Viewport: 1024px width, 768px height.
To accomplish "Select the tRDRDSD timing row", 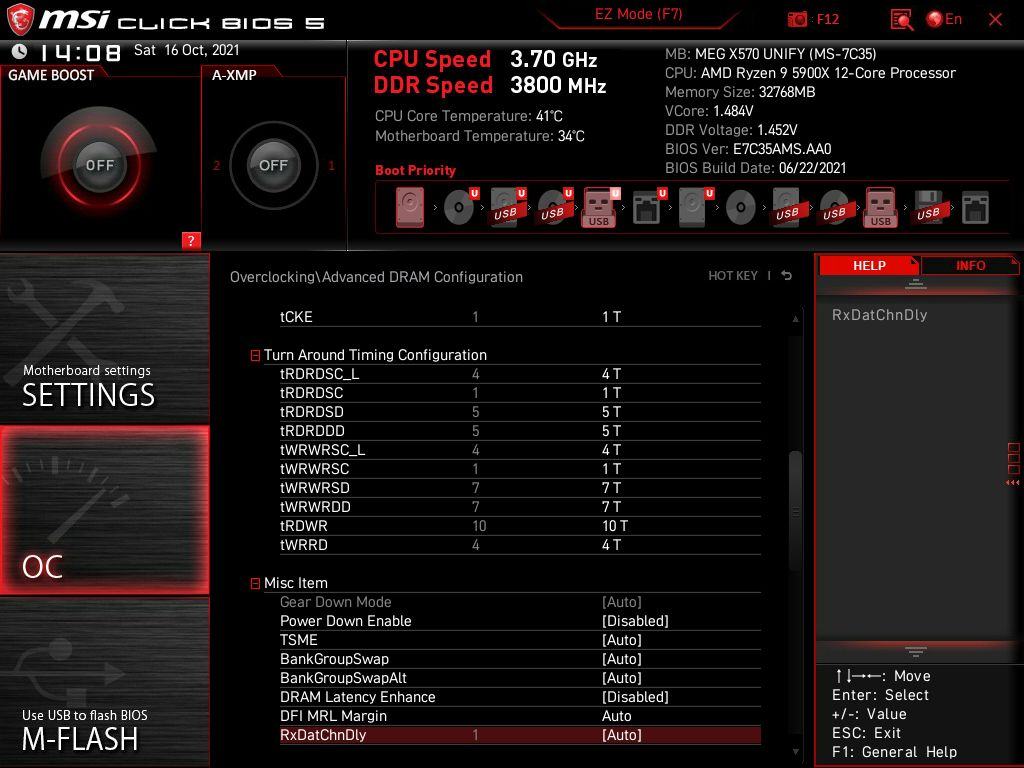I will click(x=520, y=412).
